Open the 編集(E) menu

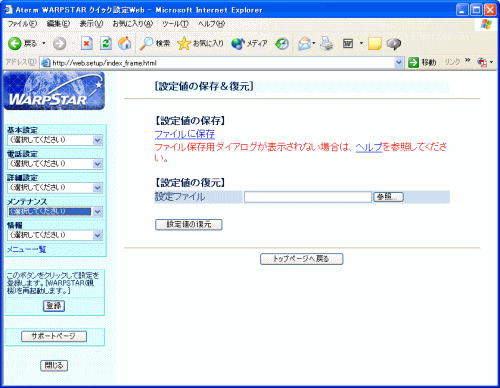pyautogui.click(x=58, y=24)
